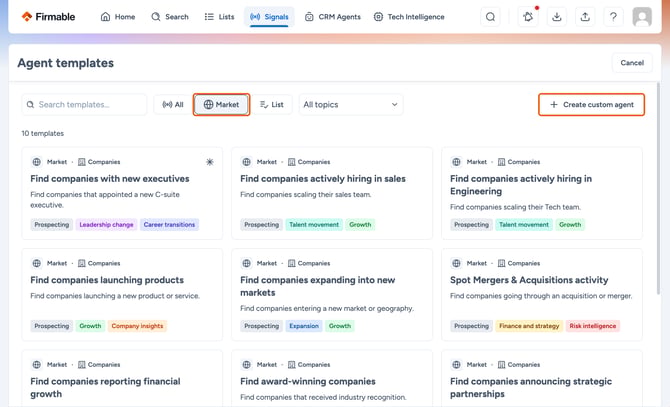Viewport: 670px width, 407px height.
Task: Click Create custom agent button
Action: (x=591, y=105)
